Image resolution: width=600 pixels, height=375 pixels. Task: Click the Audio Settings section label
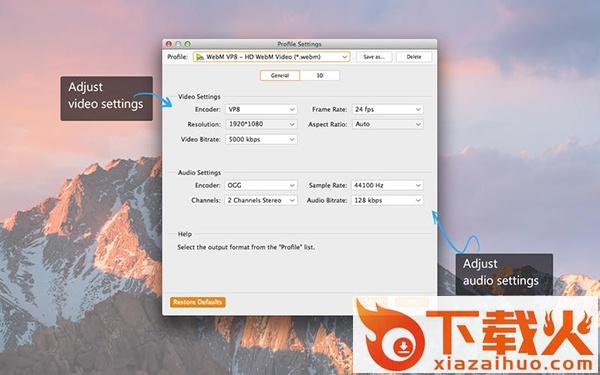point(199,173)
